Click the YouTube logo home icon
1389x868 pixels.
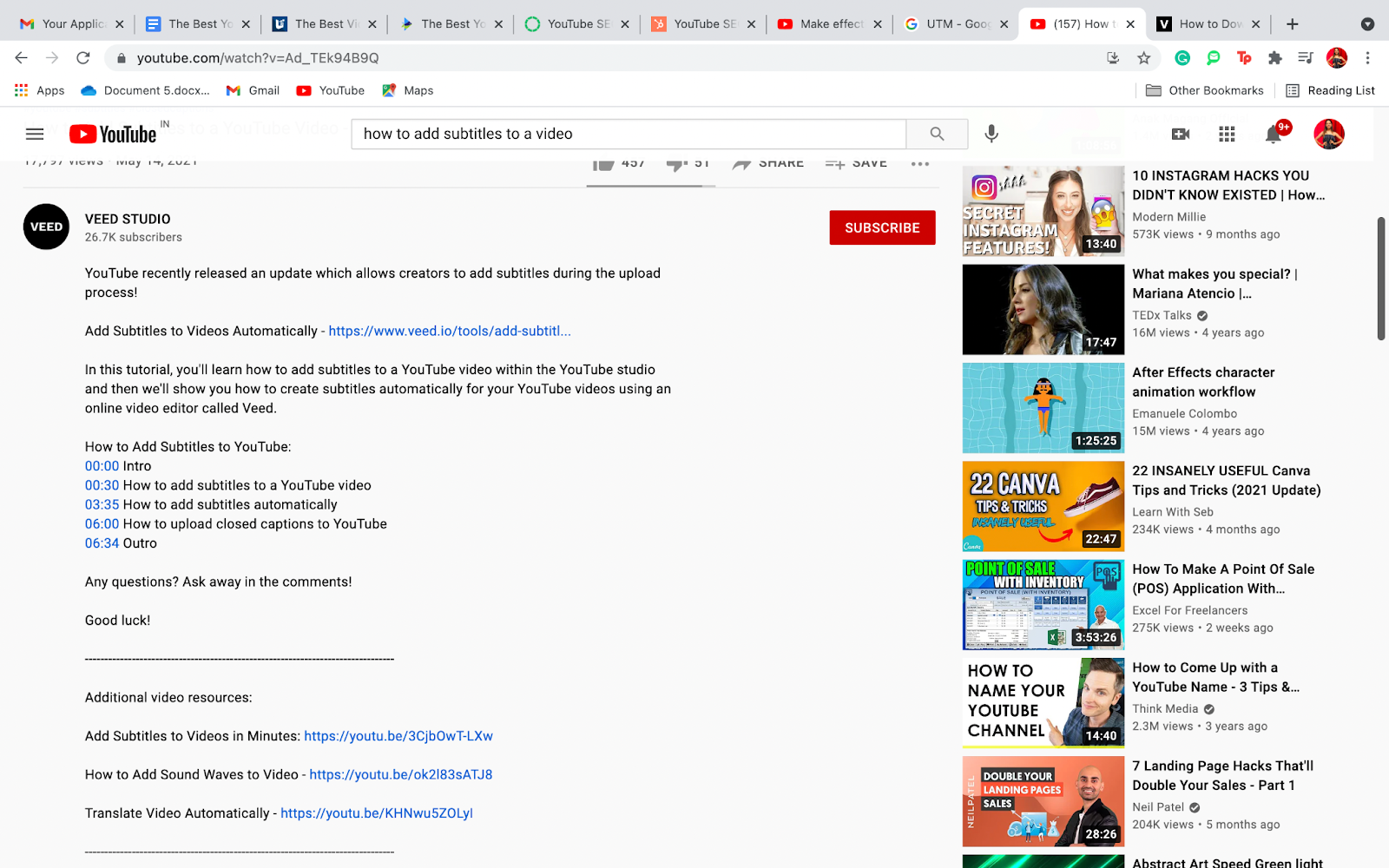click(113, 134)
